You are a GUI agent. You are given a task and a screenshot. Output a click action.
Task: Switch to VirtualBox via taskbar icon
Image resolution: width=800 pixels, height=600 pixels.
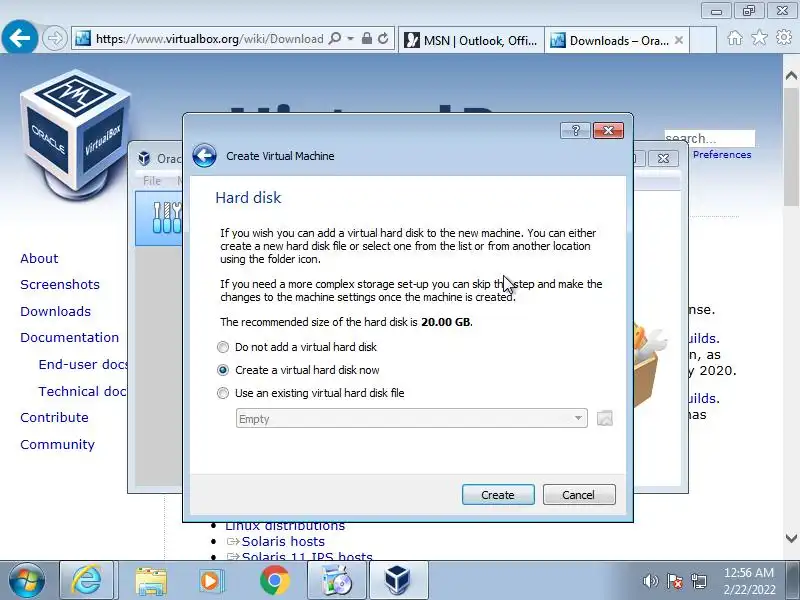398,581
